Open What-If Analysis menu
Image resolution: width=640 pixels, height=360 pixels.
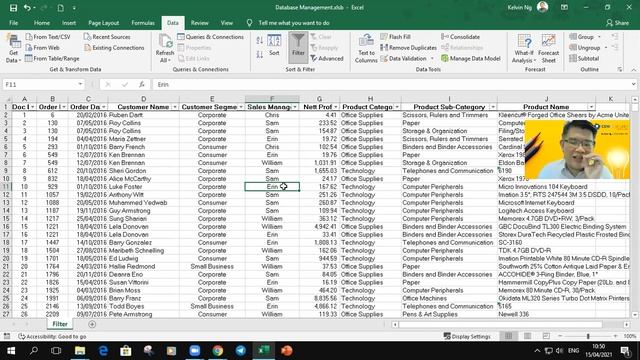coord(524,49)
